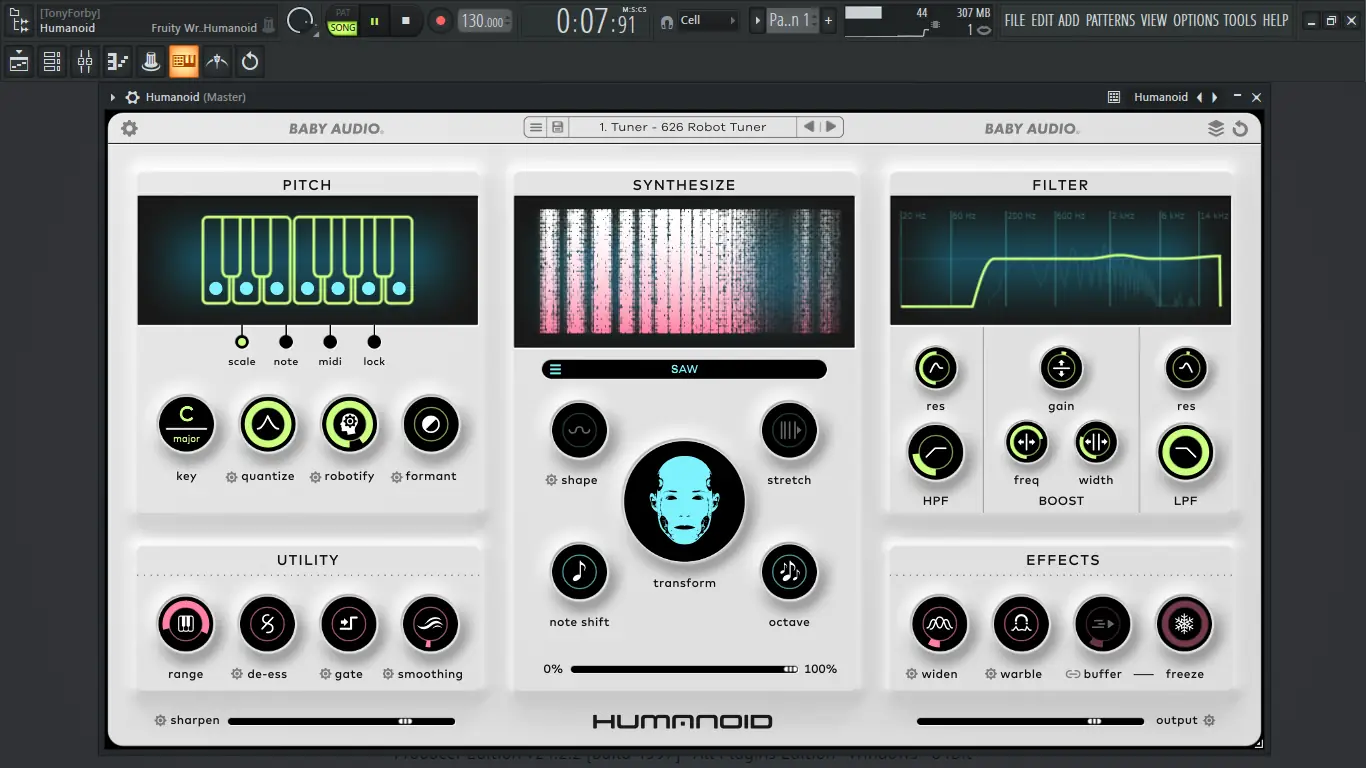
Task: Click the formant knob
Action: 431,425
